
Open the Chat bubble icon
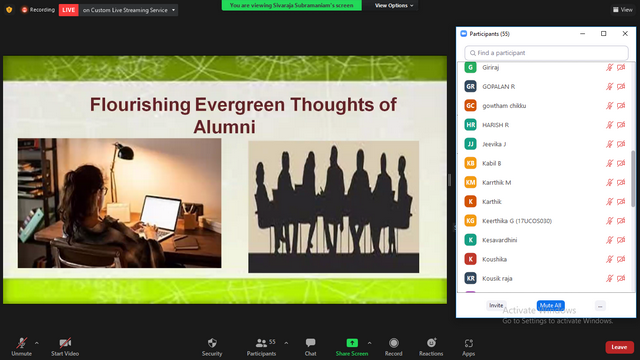(310, 343)
